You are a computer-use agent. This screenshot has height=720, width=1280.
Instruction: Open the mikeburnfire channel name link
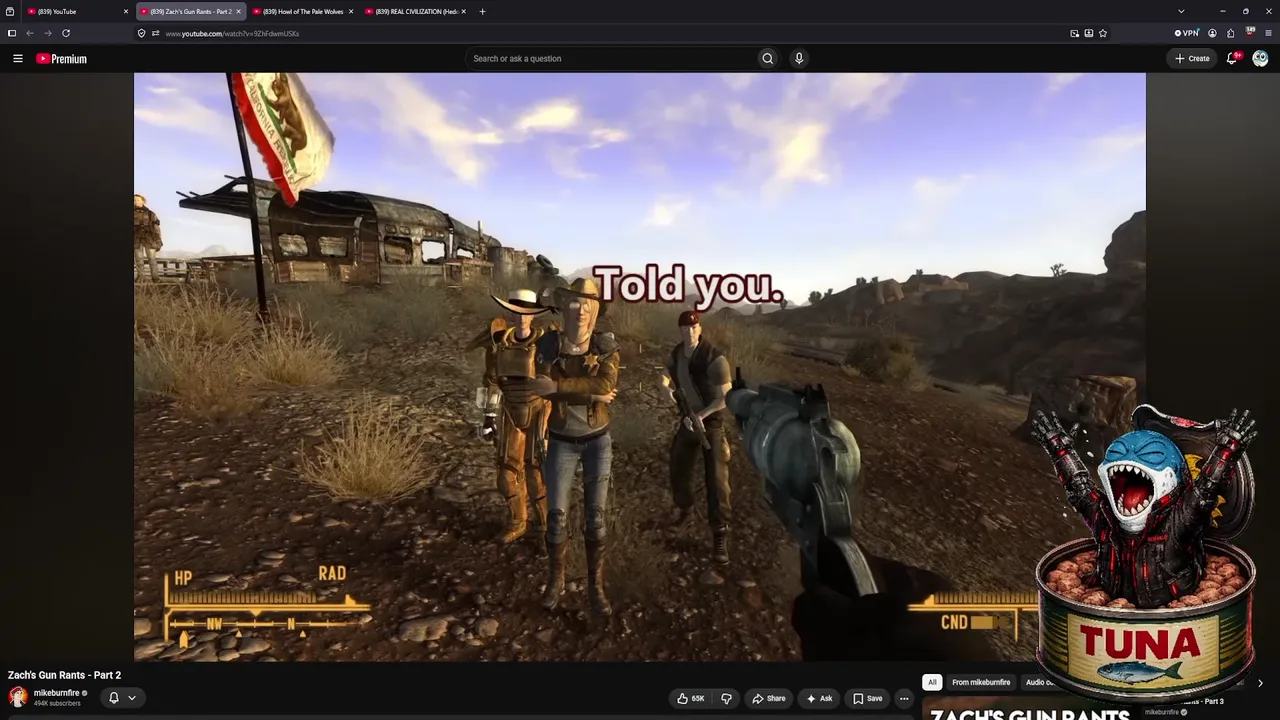(x=56, y=693)
